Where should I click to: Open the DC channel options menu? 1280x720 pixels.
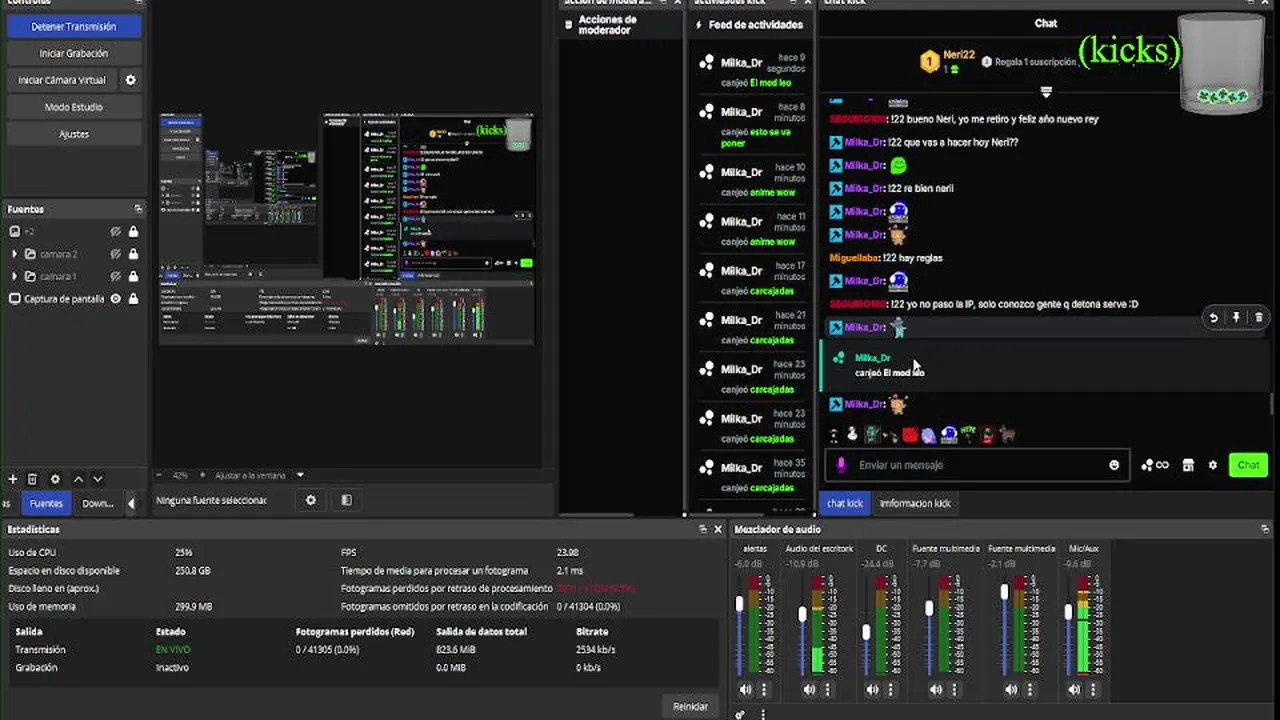pos(890,689)
